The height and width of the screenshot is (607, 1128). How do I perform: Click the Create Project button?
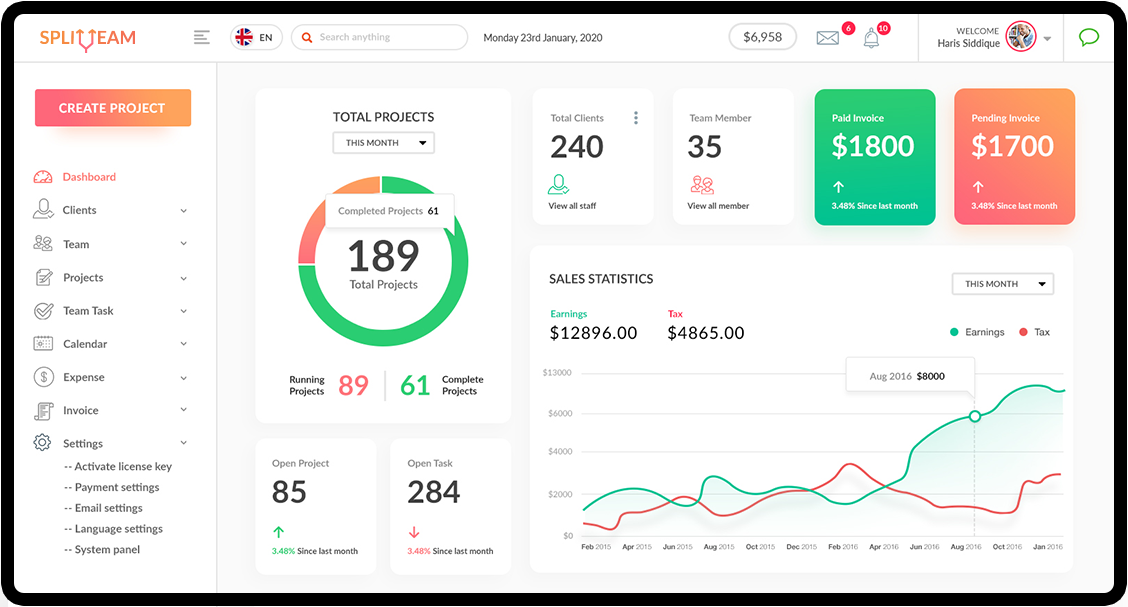[x=112, y=108]
